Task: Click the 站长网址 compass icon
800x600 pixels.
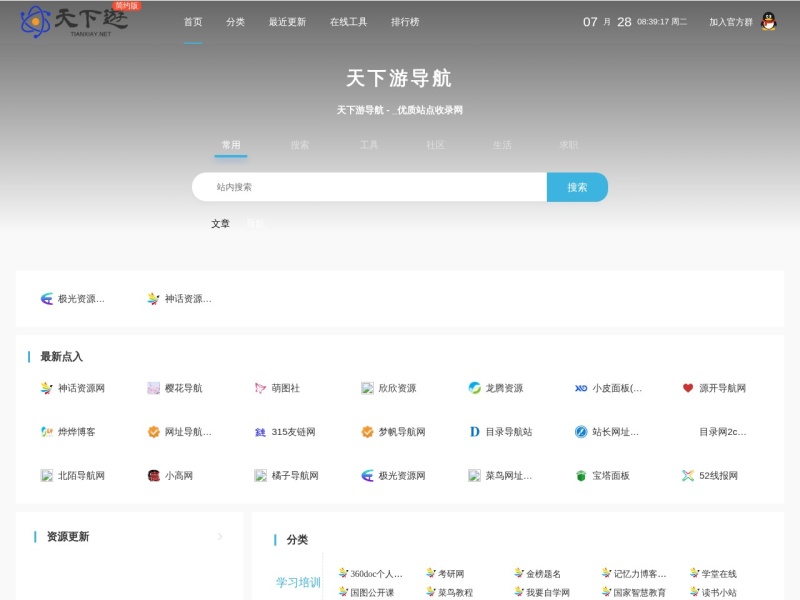Action: pos(581,432)
